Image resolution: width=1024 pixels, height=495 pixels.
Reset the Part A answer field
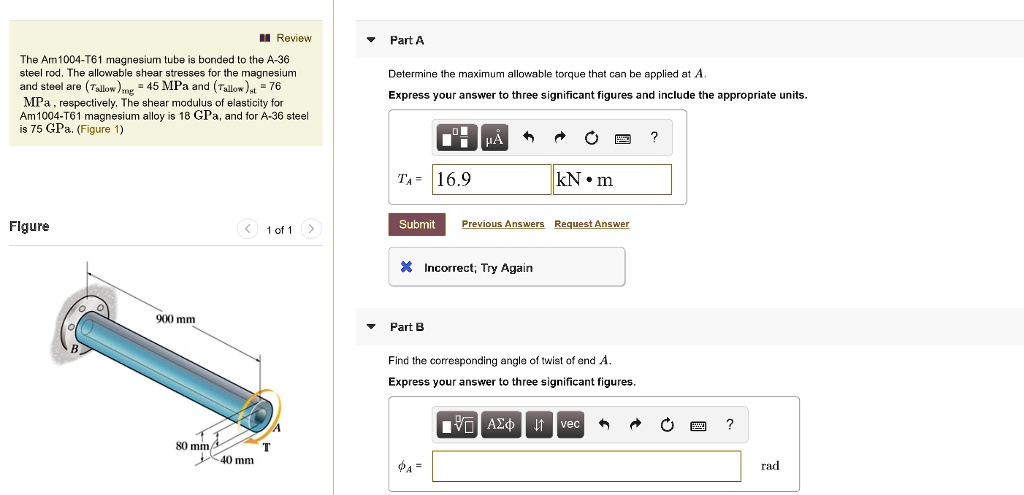[592, 139]
